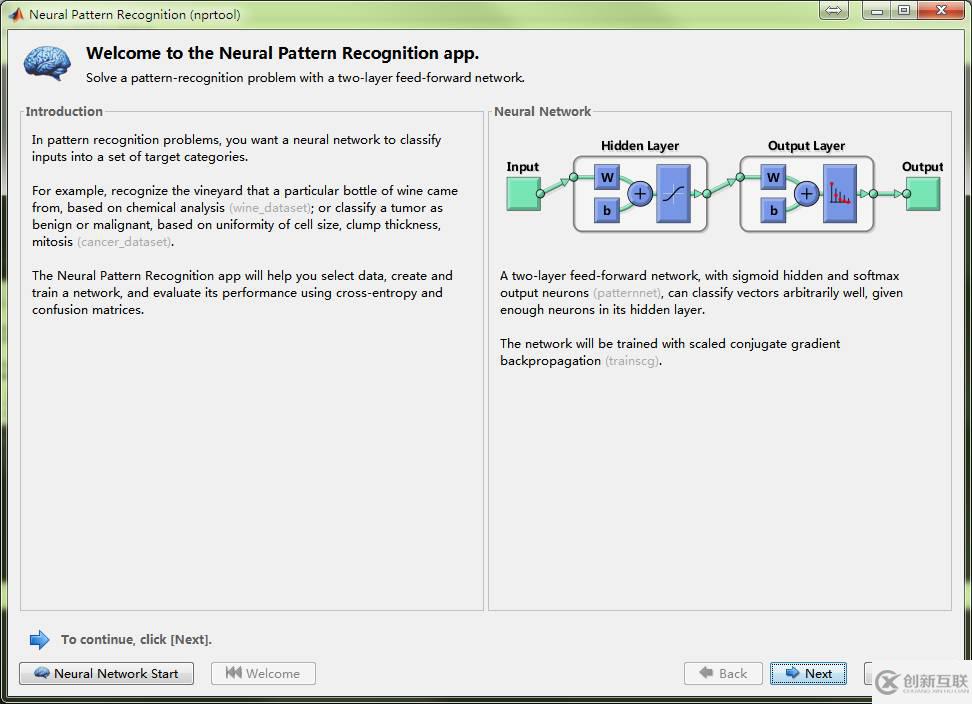972x704 pixels.
Task: Click the double-arrow button in title bar
Action: 834,11
